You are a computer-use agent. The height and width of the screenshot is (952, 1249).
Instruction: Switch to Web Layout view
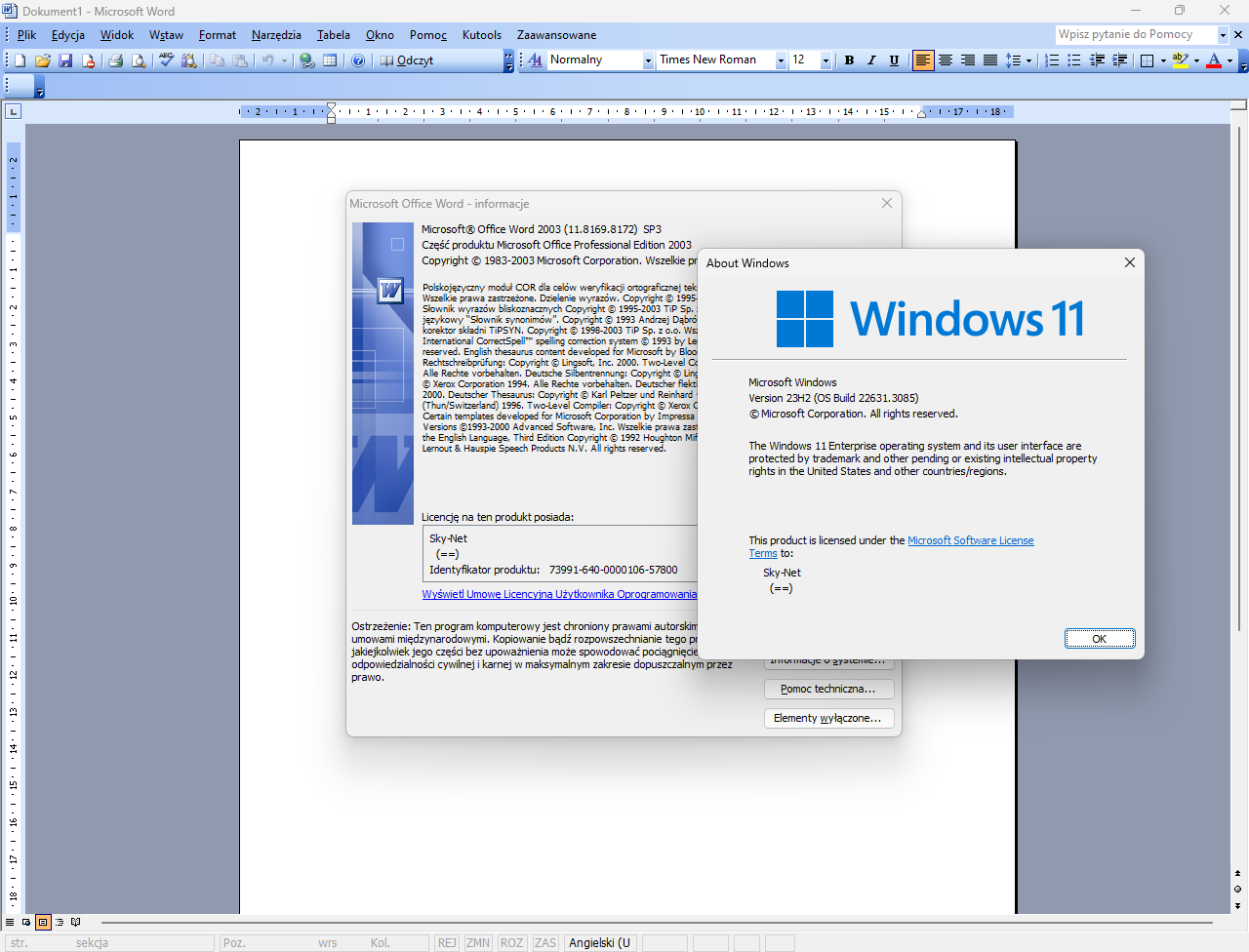tap(26, 922)
